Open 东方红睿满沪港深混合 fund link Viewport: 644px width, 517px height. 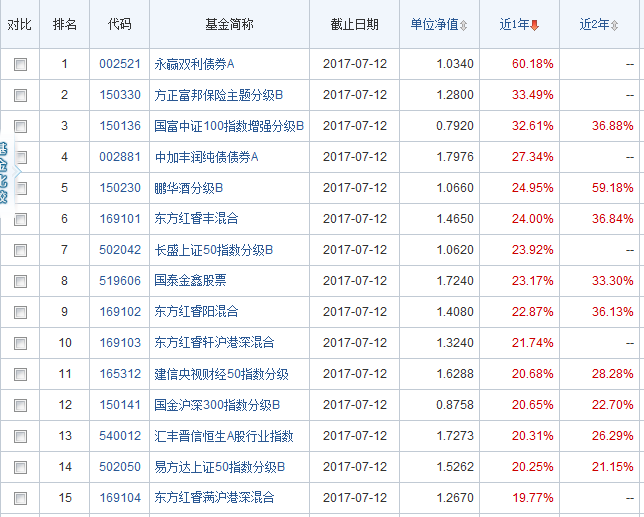[214, 498]
